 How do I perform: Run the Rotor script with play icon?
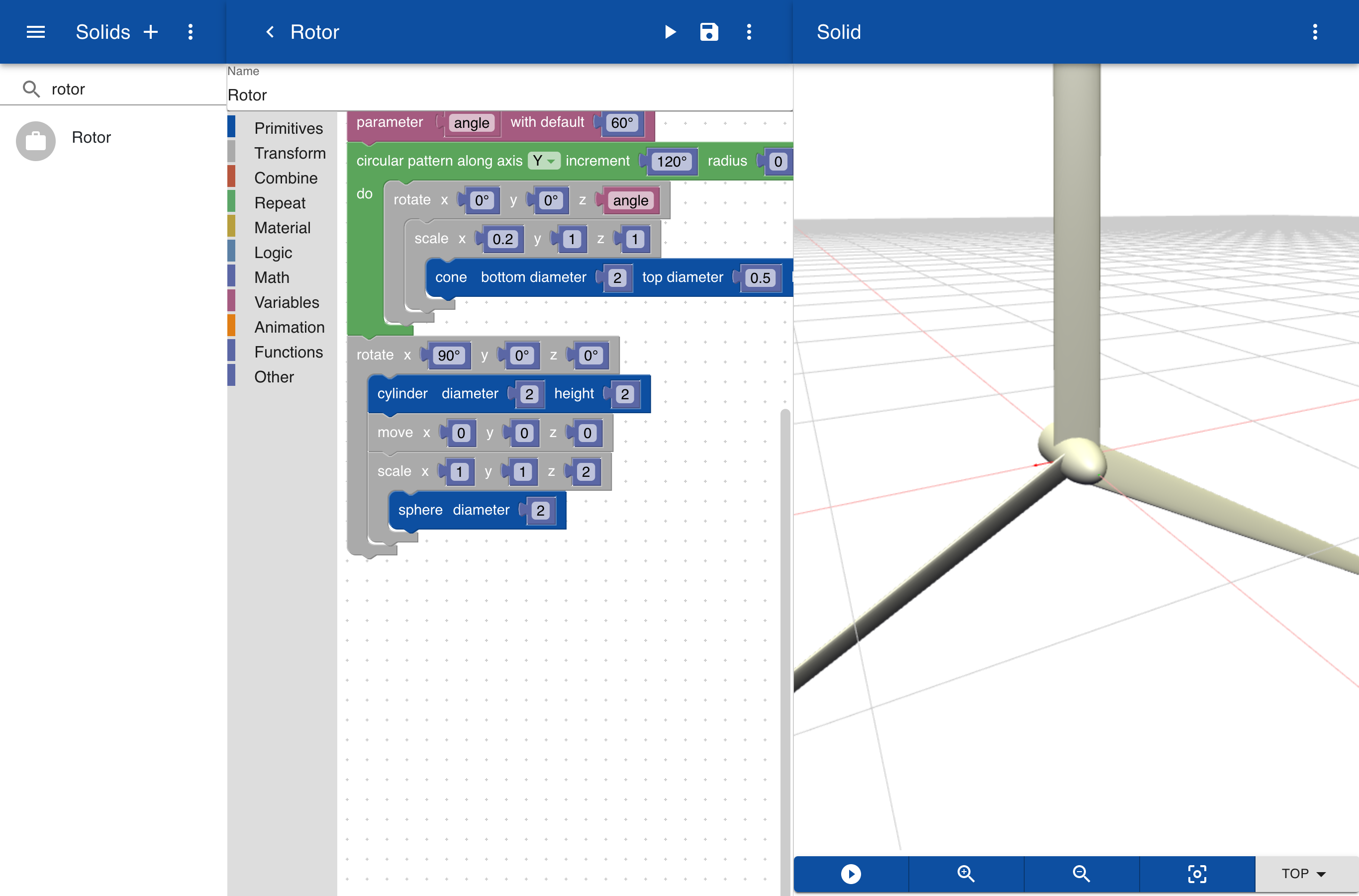(670, 32)
